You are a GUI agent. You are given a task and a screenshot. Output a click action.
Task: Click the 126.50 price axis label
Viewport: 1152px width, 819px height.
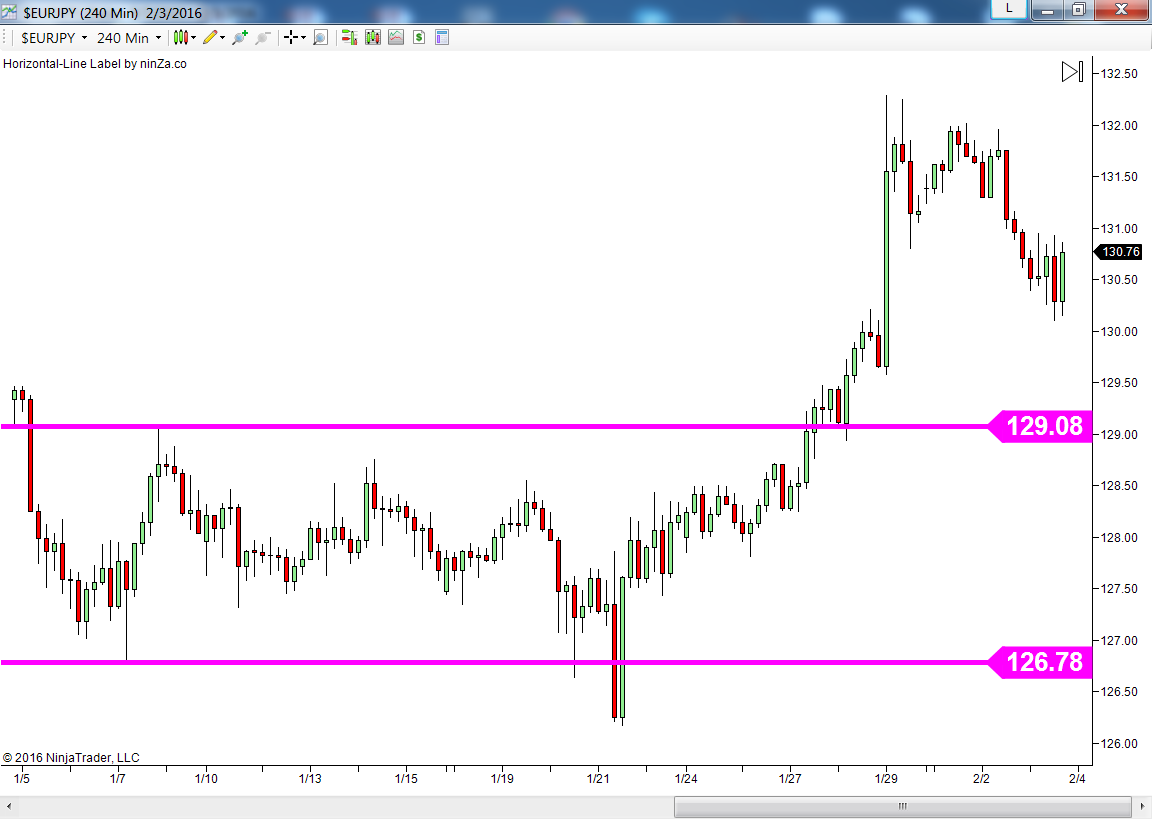coord(1119,691)
